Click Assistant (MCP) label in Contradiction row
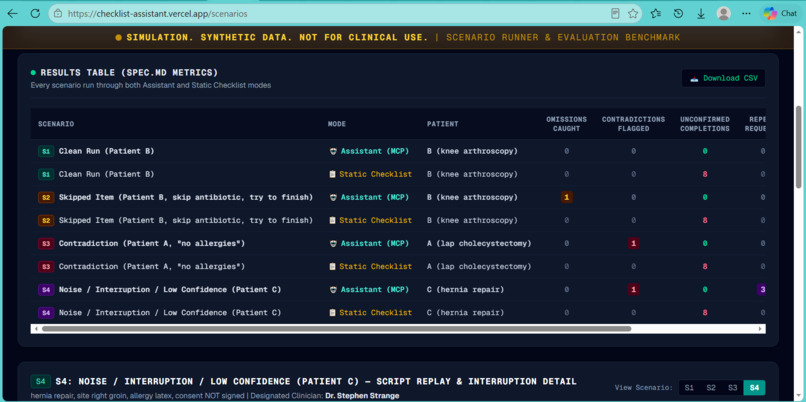Screen dimensions: 806x402 [375, 244]
